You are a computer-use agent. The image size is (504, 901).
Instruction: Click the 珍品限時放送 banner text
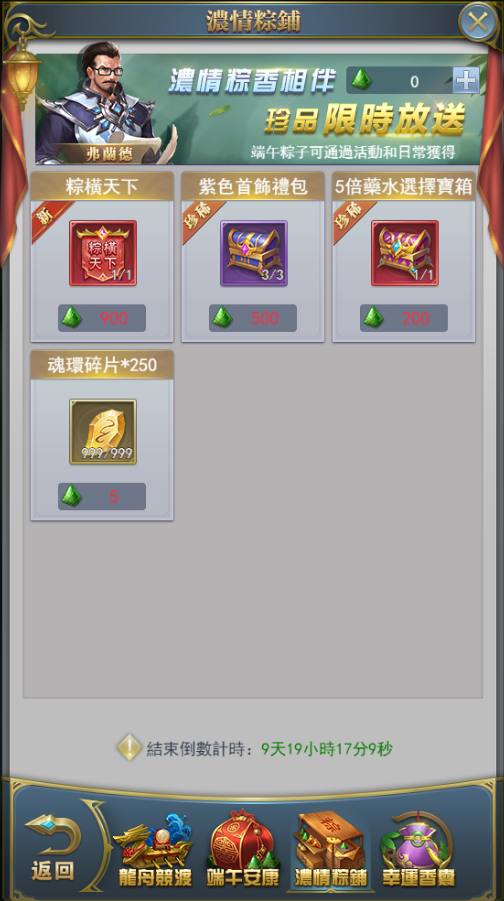point(364,120)
